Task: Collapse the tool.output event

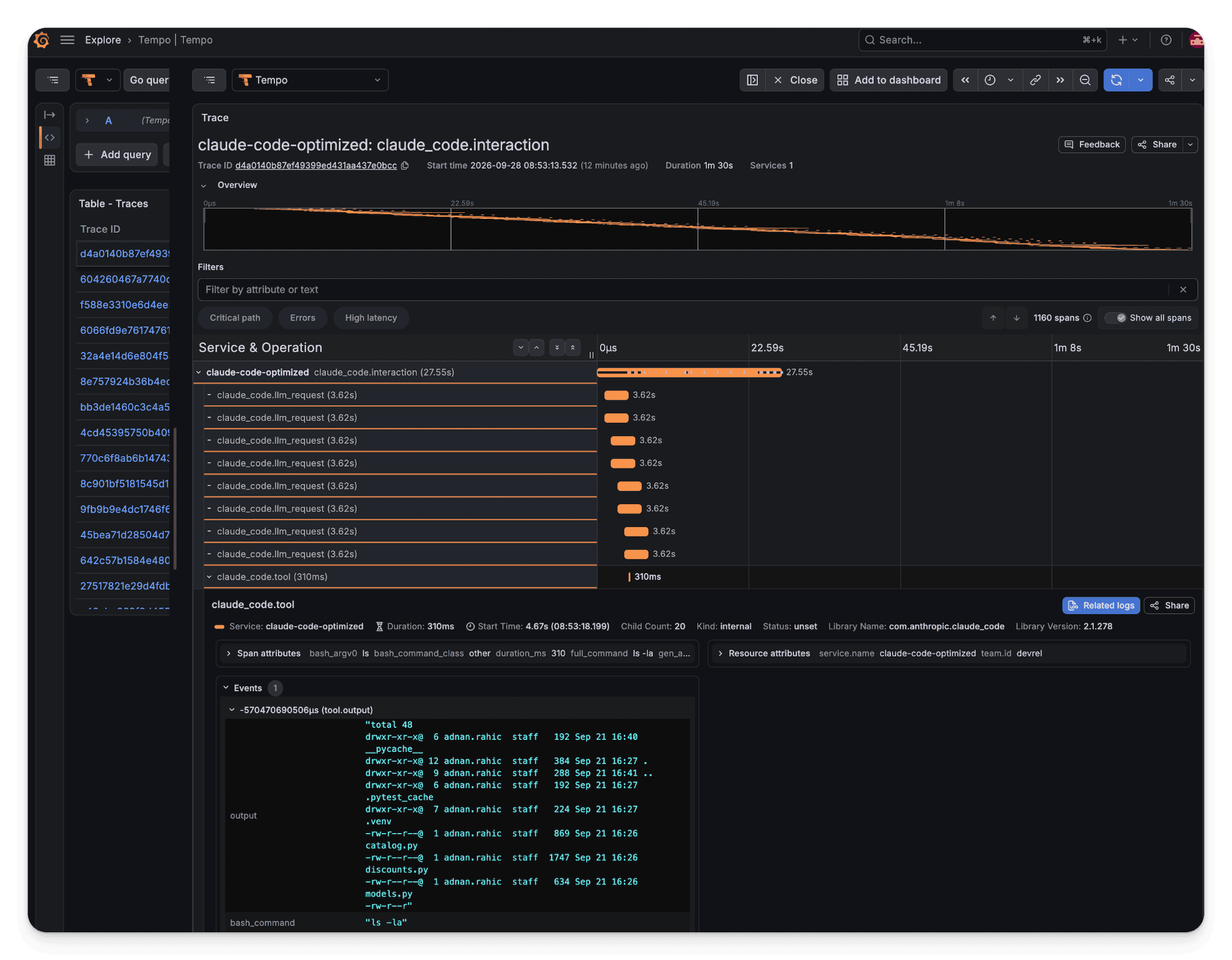Action: point(232,710)
